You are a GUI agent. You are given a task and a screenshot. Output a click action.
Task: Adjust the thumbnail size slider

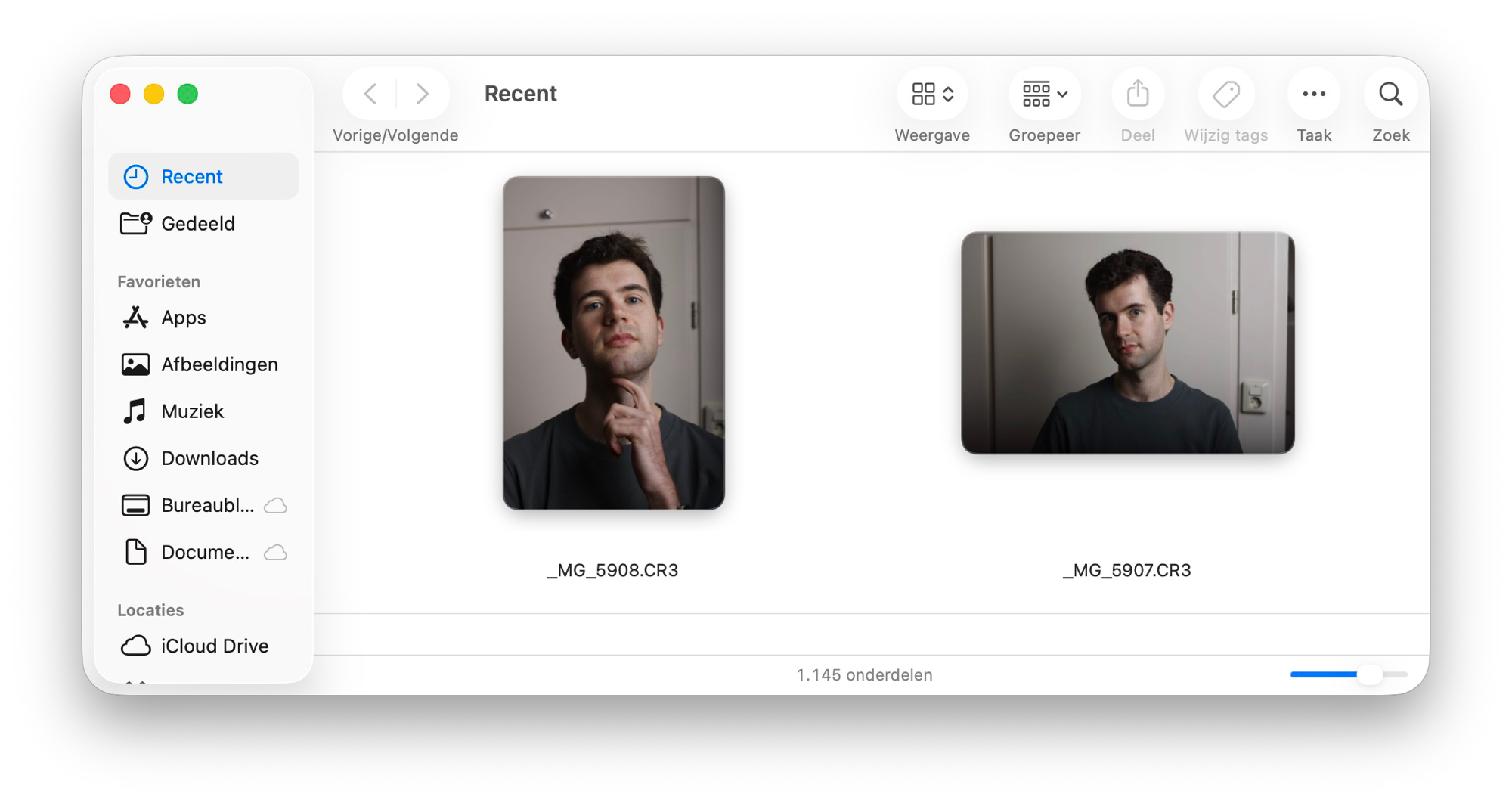point(1370,674)
